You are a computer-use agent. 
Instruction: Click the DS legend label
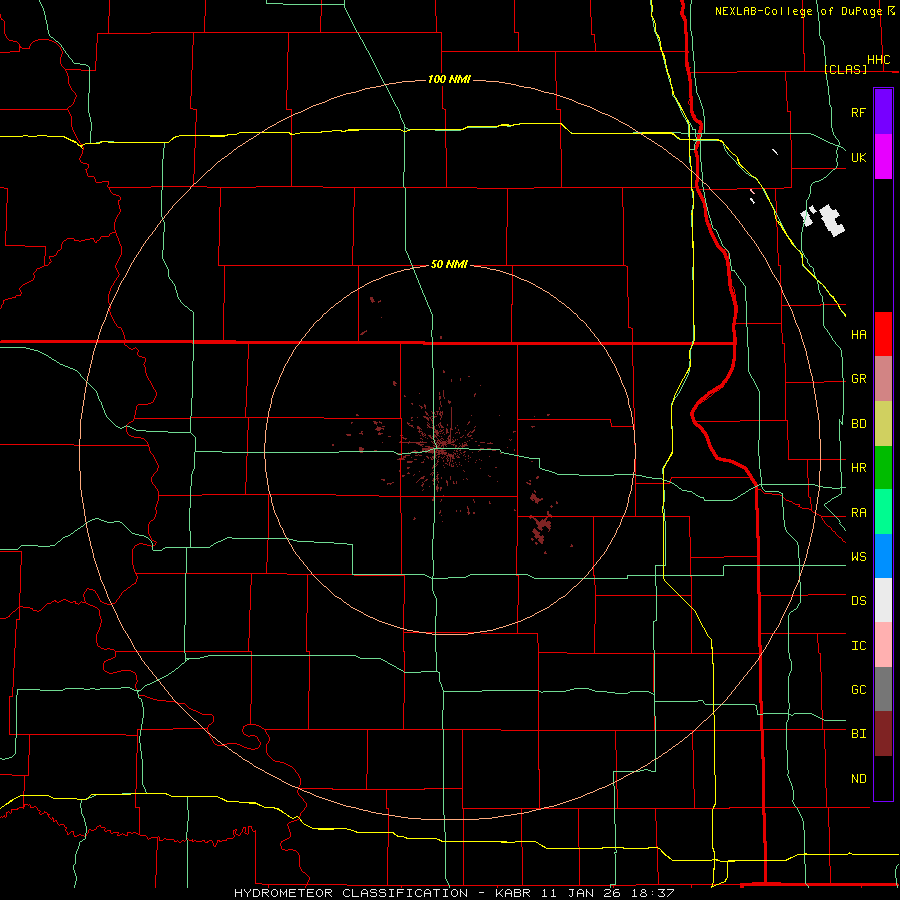[x=858, y=601]
